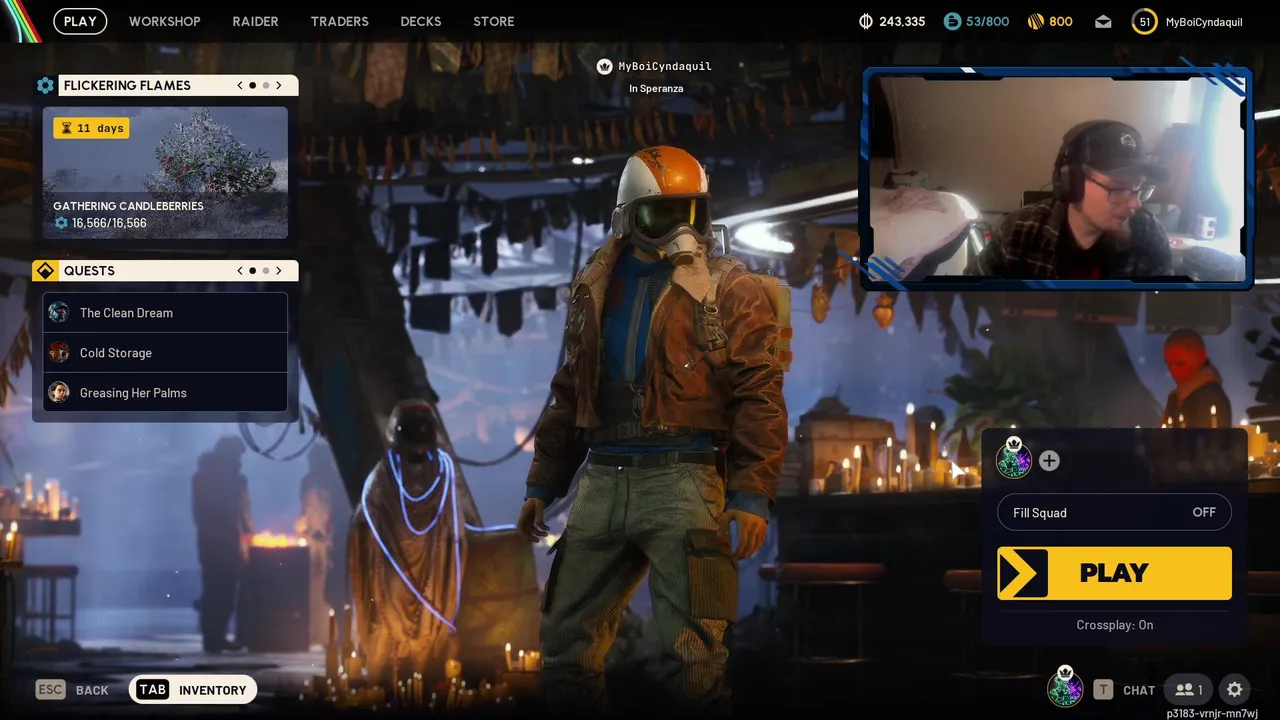Open the WORKSHOP tab

coord(164,21)
